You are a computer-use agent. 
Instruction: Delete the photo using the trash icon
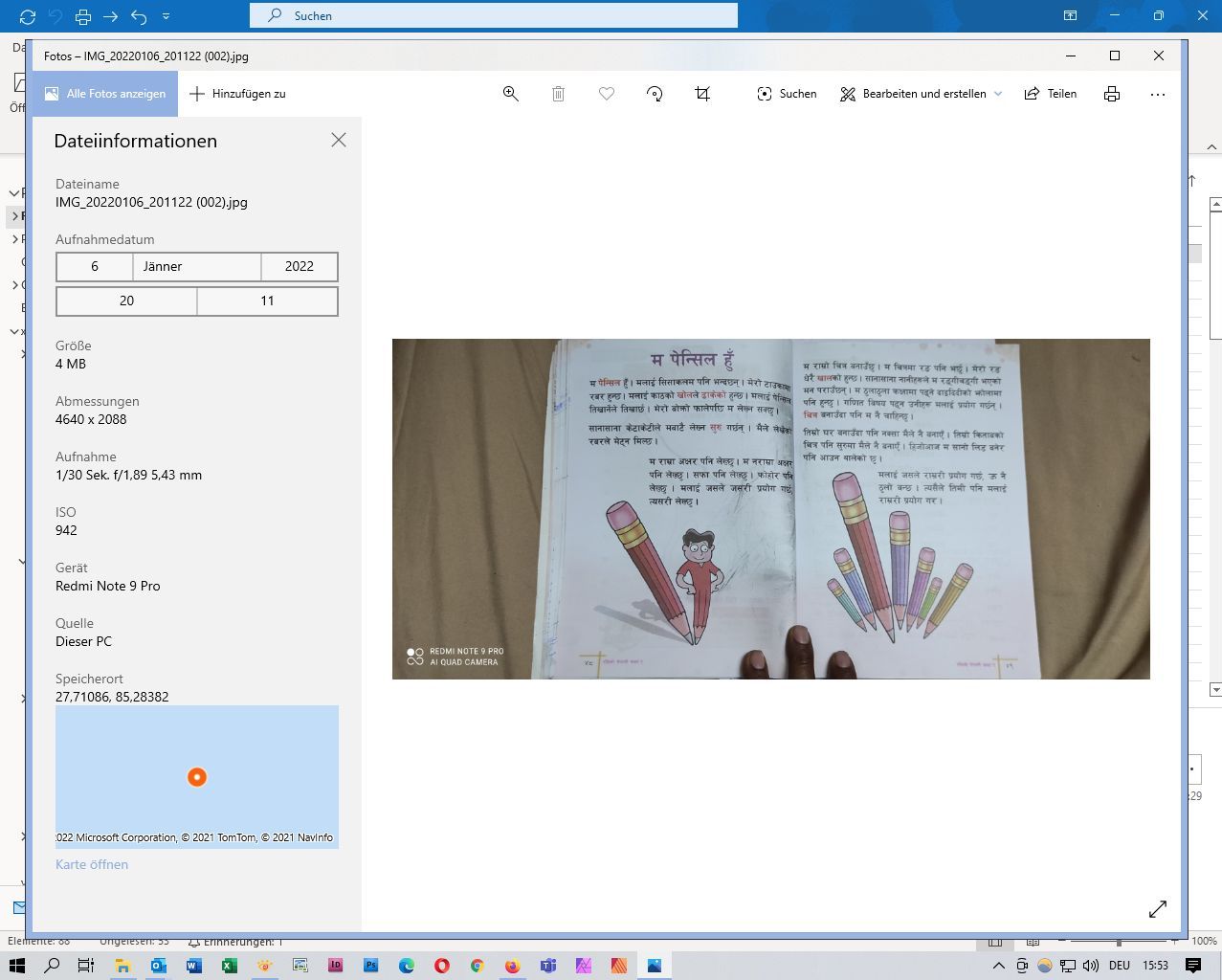pyautogui.click(x=559, y=94)
